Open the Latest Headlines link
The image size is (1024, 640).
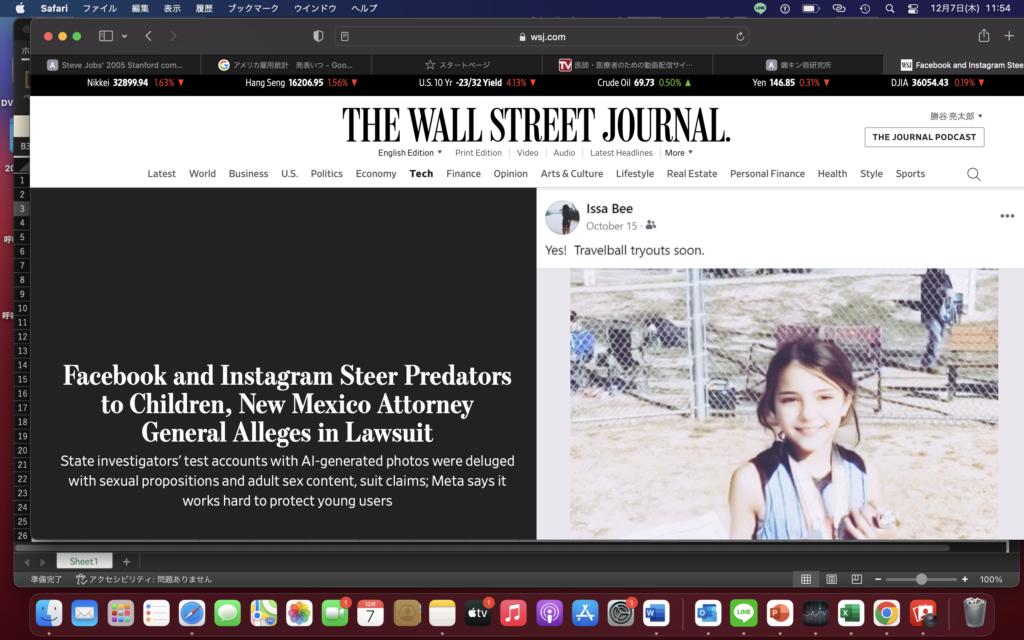coord(621,153)
